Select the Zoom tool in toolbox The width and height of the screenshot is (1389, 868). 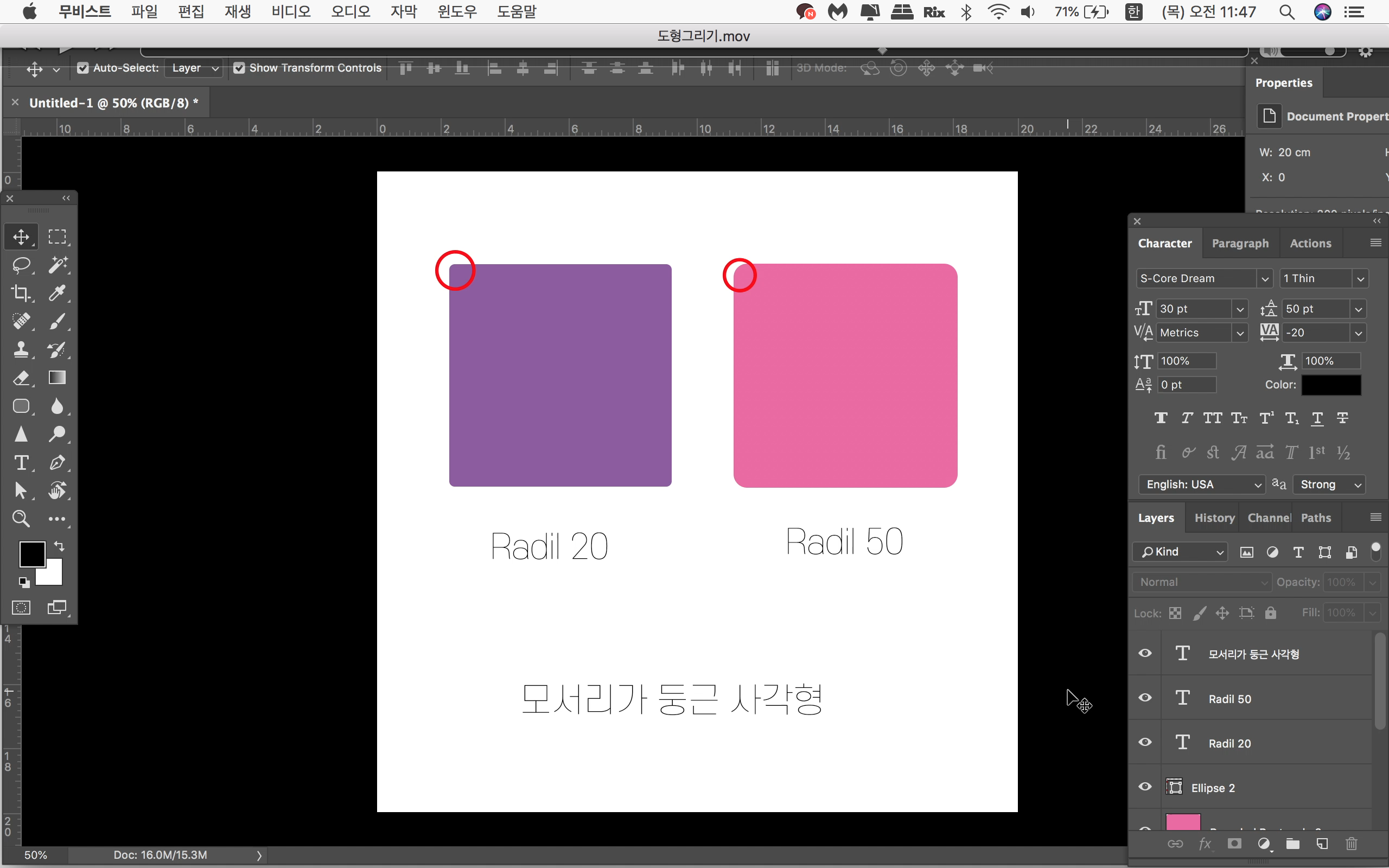[21, 519]
